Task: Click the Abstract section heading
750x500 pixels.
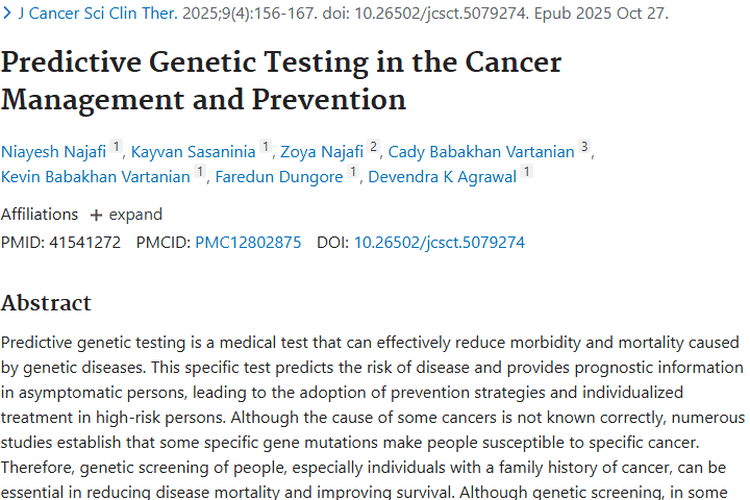Action: (x=46, y=303)
